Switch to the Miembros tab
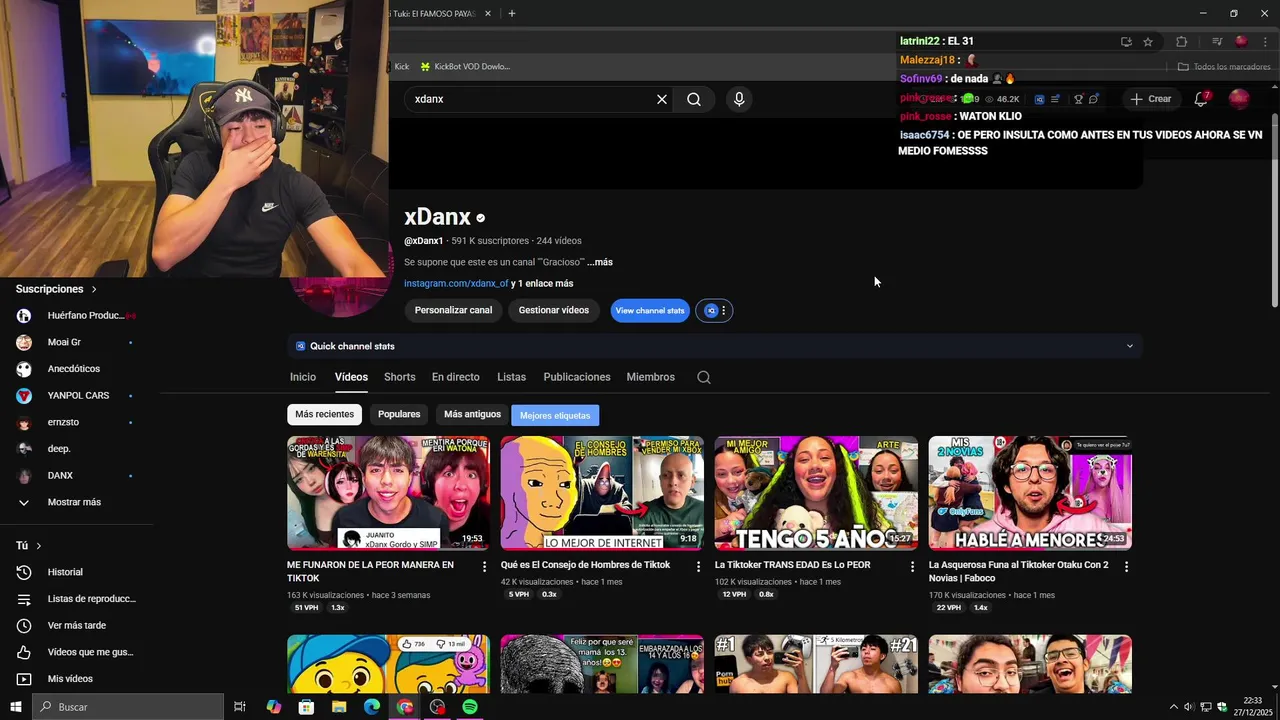The width and height of the screenshot is (1280, 720). [651, 377]
